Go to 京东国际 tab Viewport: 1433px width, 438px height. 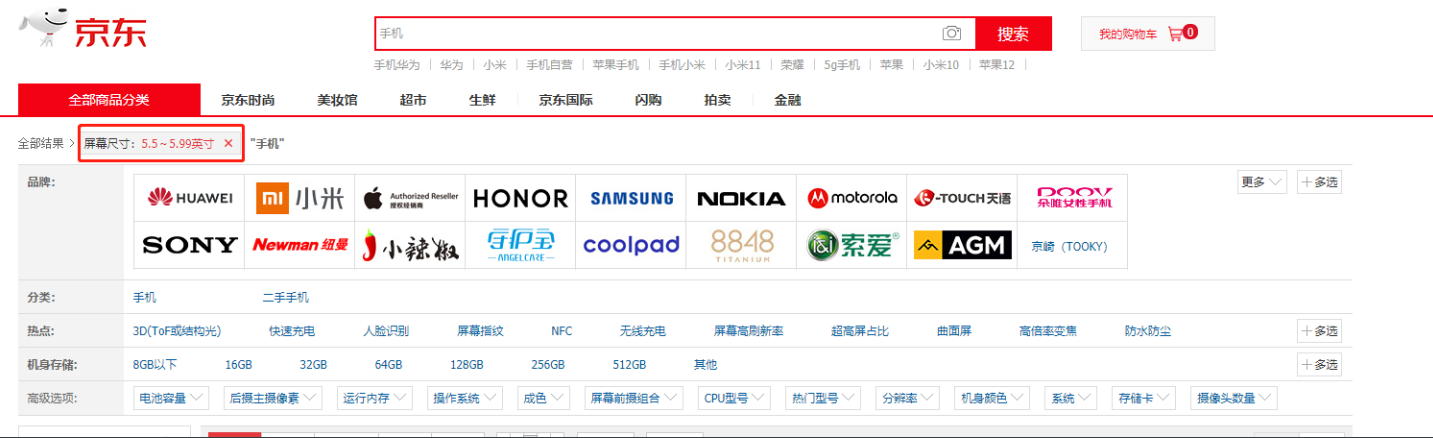coord(565,100)
